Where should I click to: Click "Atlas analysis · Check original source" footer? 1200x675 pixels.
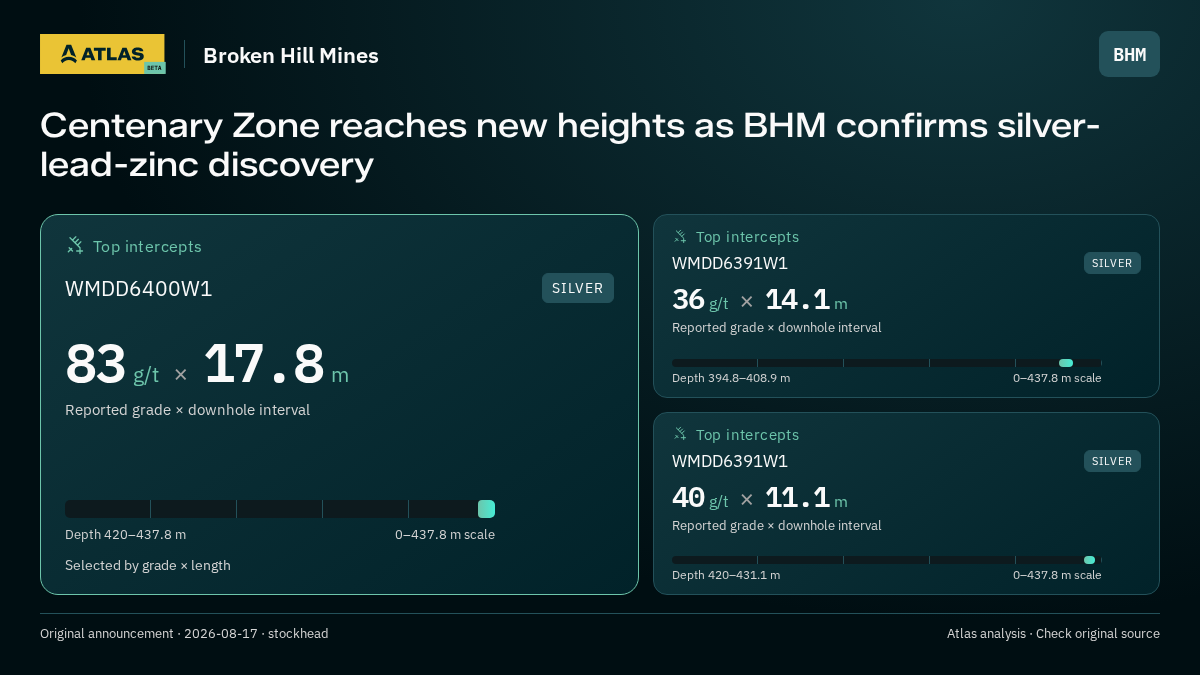coord(1053,633)
